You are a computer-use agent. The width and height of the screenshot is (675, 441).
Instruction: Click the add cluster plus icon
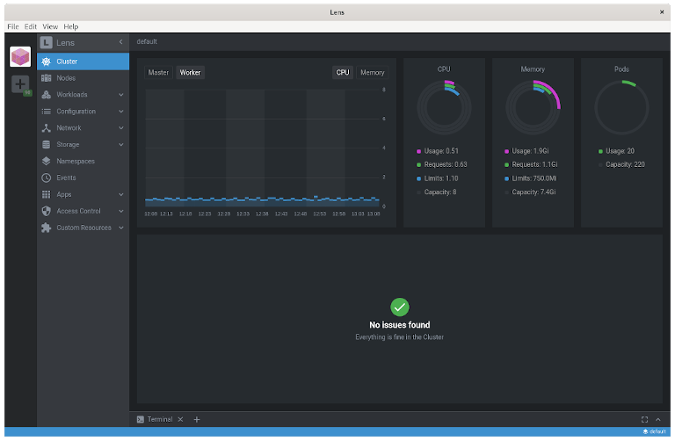click(x=20, y=85)
